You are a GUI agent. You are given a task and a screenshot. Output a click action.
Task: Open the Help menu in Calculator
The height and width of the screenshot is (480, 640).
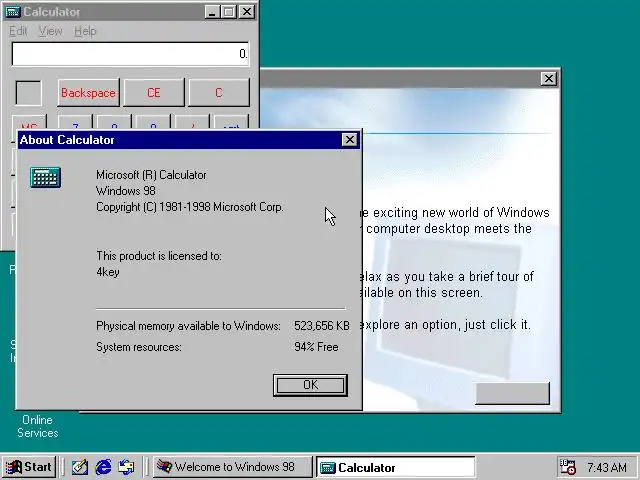point(85,31)
